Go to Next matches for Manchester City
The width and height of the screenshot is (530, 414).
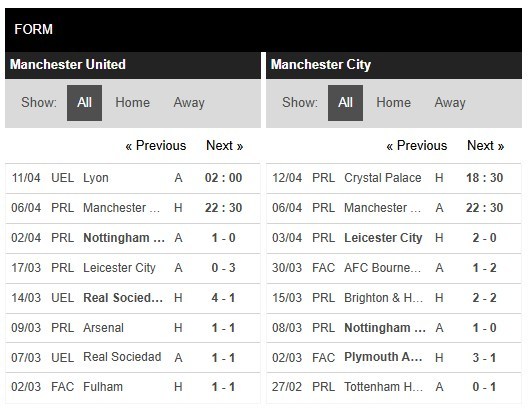485,146
